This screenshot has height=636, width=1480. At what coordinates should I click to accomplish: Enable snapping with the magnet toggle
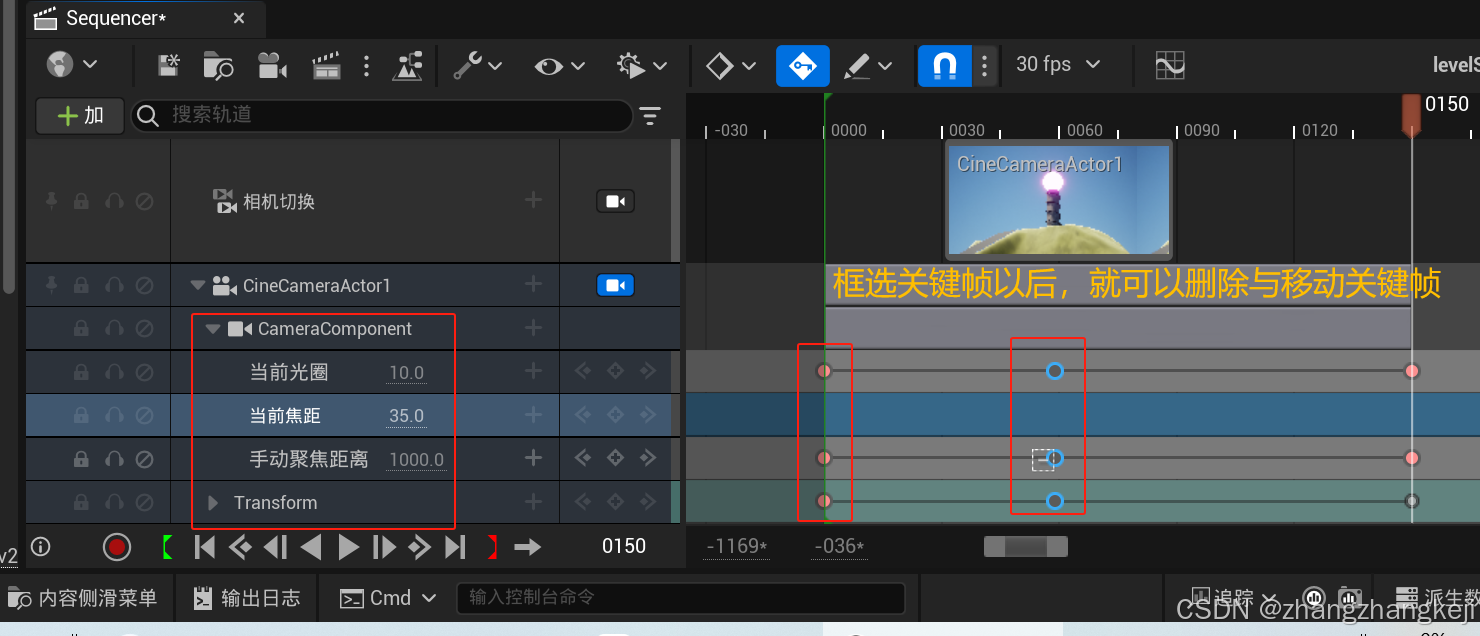tap(944, 64)
